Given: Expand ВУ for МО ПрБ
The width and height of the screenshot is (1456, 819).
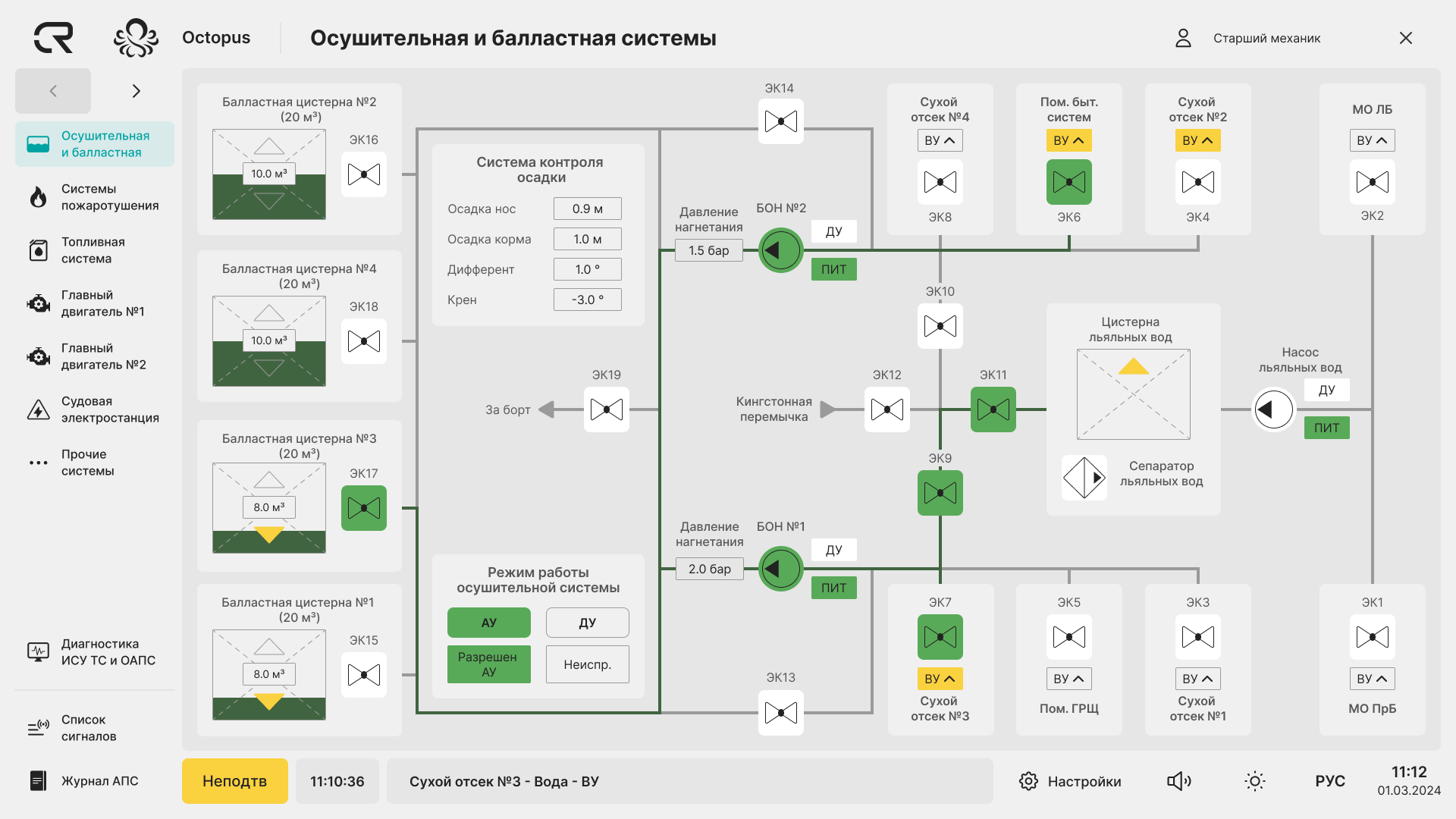Looking at the screenshot, I should [1373, 679].
